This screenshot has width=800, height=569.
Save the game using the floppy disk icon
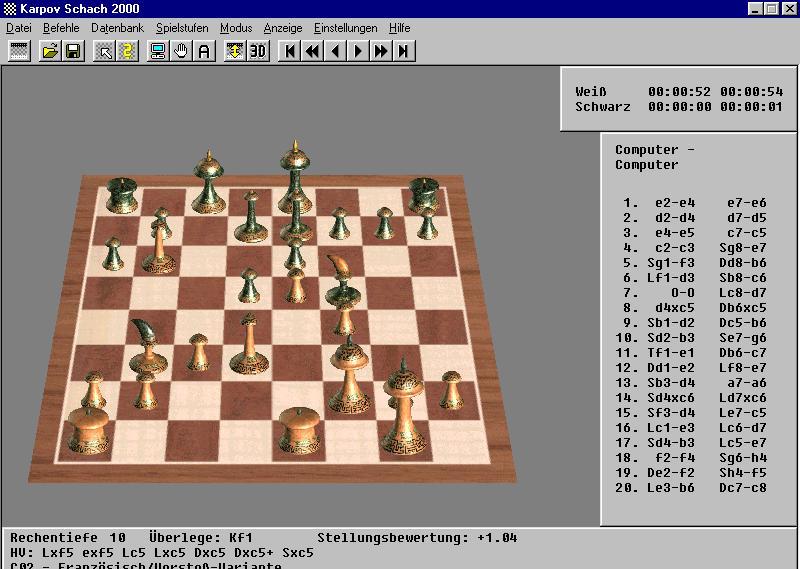[73, 51]
